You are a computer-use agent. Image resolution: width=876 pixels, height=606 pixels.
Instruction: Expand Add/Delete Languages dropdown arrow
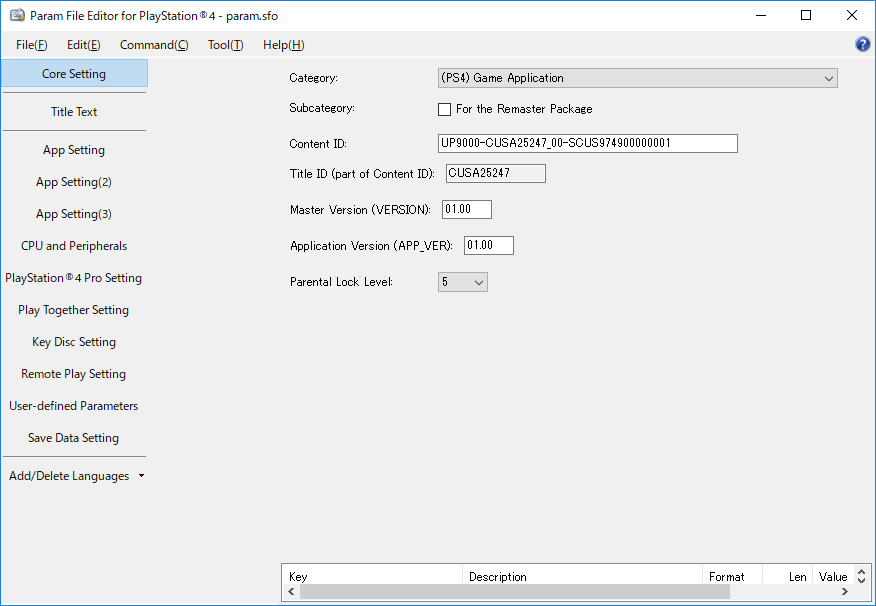click(x=141, y=476)
